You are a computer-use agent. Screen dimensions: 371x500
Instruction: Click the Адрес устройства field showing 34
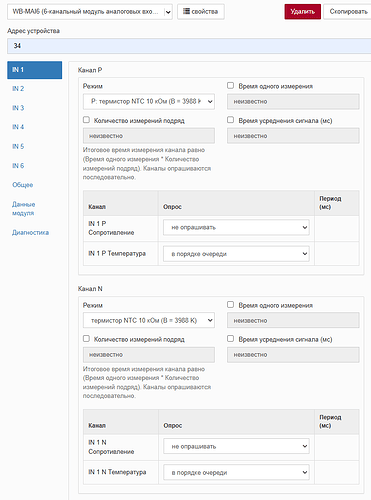click(189, 46)
